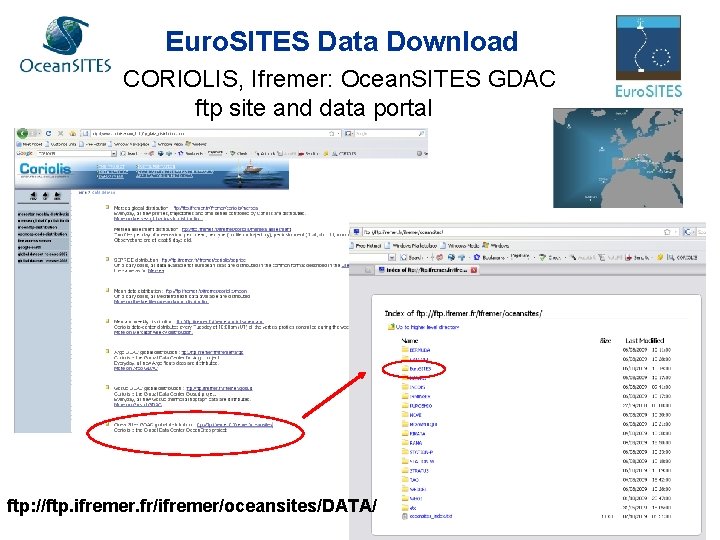Image resolution: width=720 pixels, height=540 pixels.
Task: Click the bookmark star in Coriolis browser address bar
Action: pos(332,133)
